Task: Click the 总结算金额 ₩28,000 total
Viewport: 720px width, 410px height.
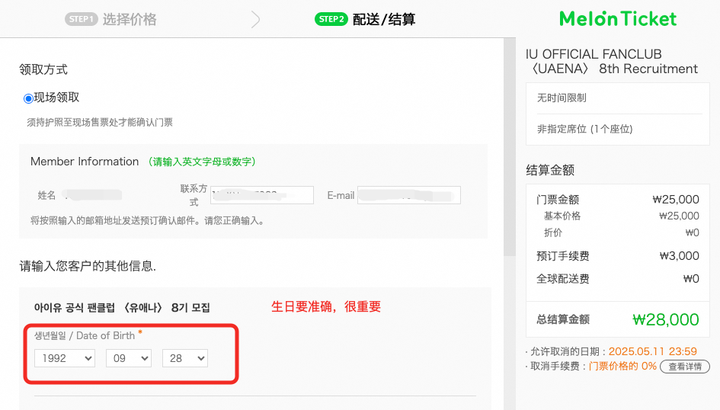Action: coord(665,319)
